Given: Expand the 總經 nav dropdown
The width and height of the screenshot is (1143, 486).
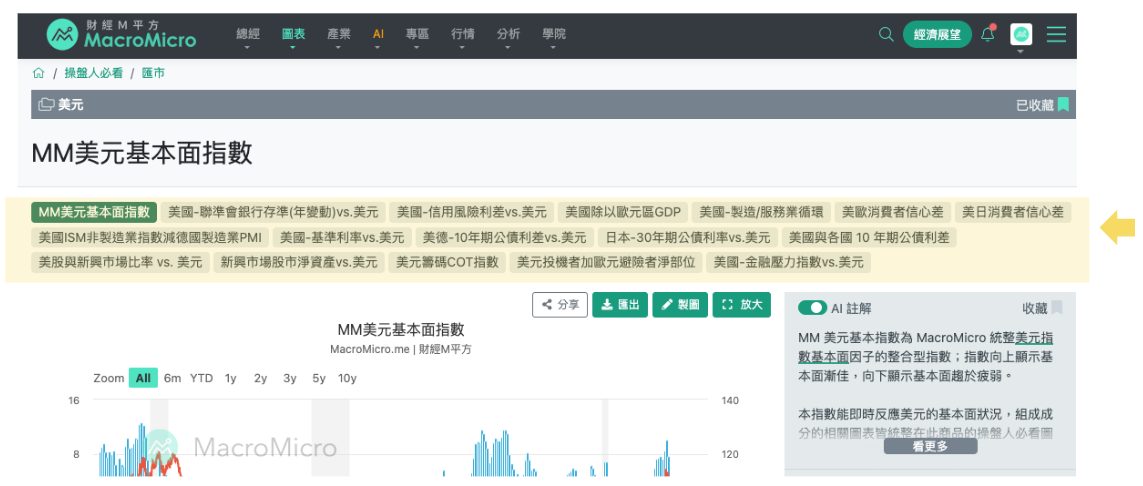Looking at the screenshot, I should click(248, 34).
